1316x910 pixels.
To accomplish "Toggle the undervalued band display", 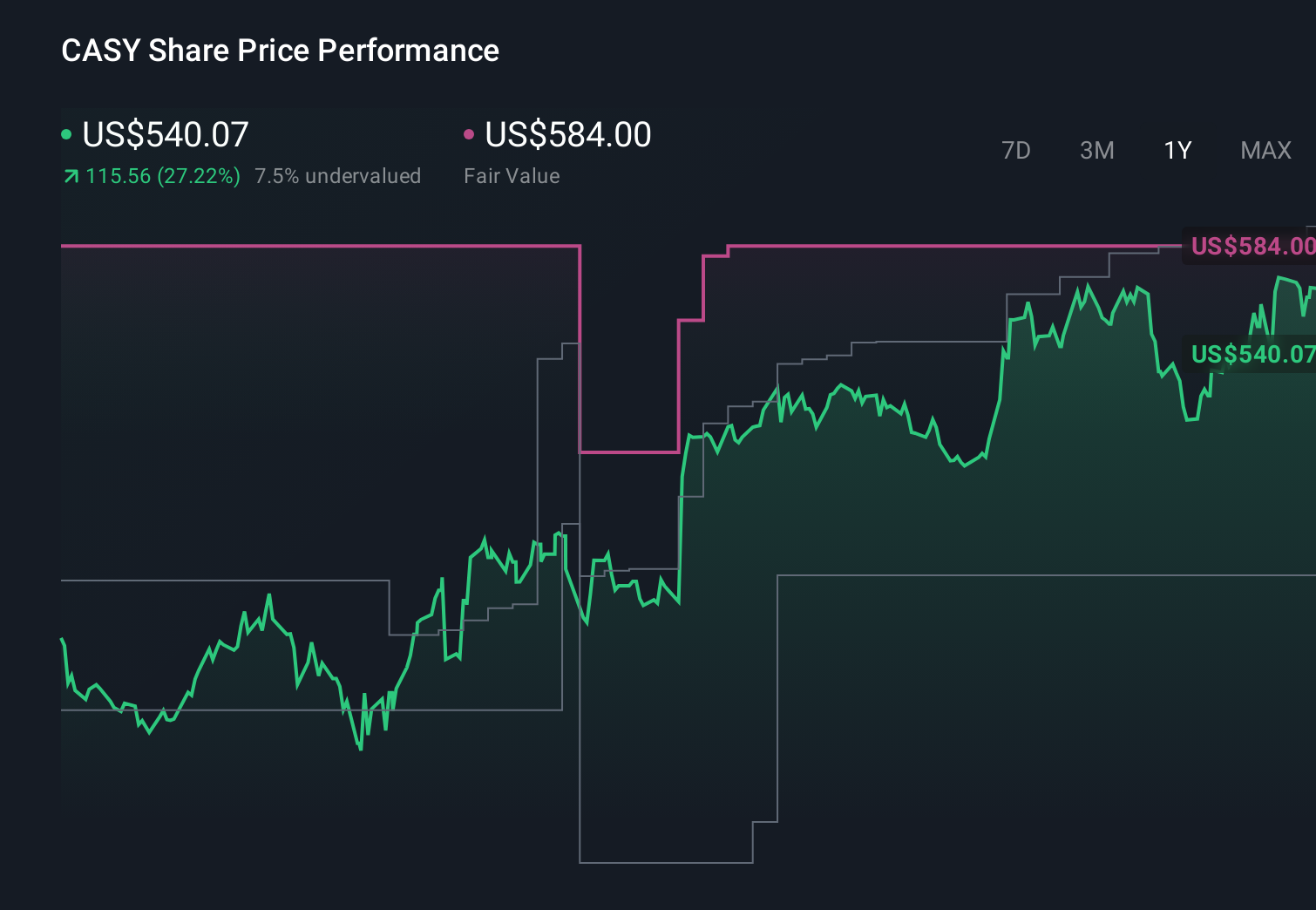I will [338, 175].
